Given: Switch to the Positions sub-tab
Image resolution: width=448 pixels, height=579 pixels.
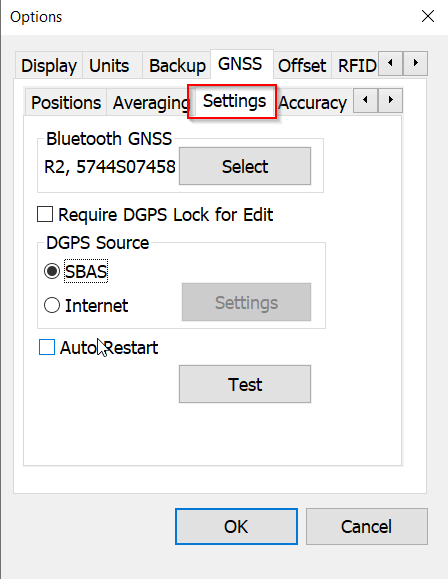Looking at the screenshot, I should (66, 102).
